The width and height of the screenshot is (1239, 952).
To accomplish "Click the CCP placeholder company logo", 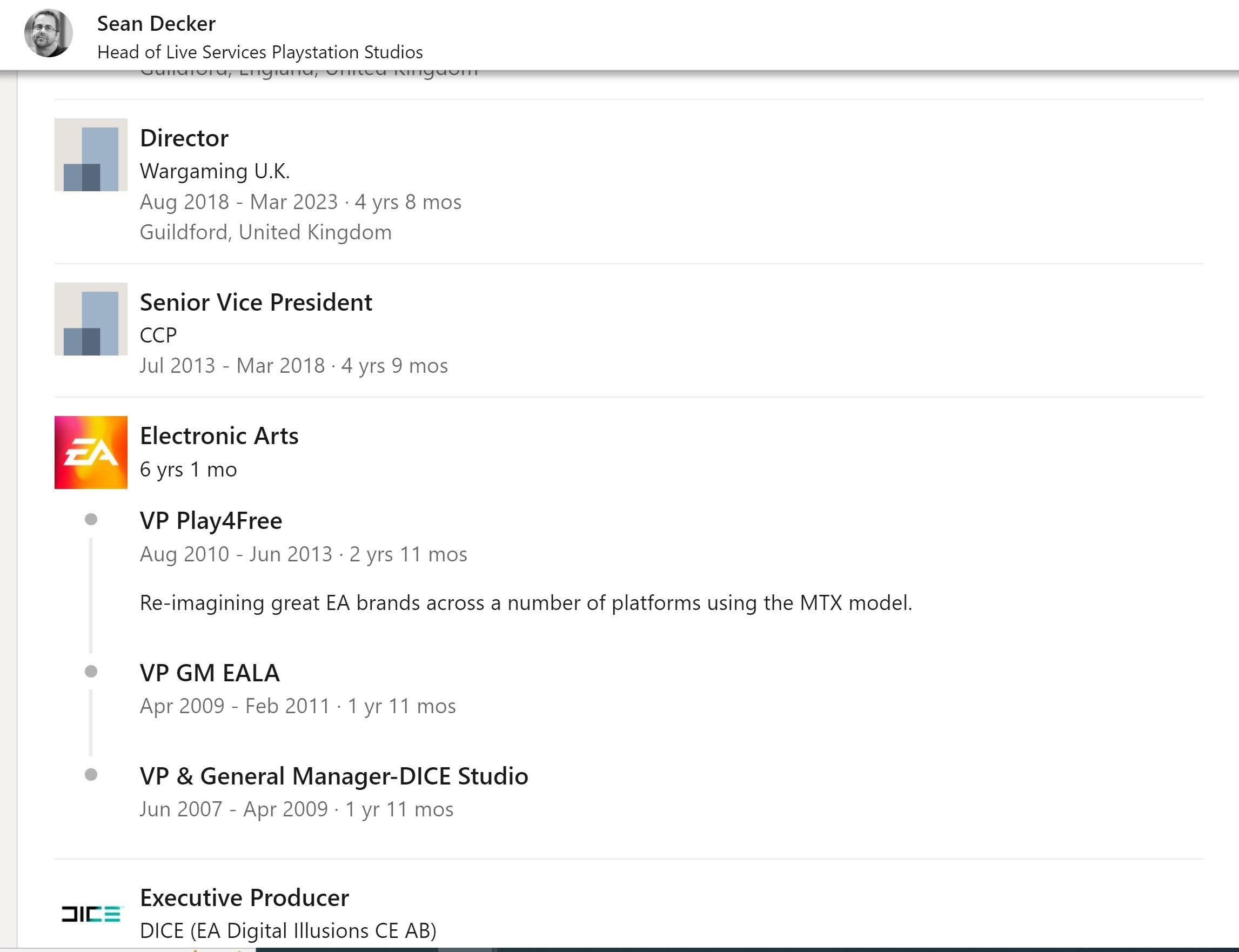I will 91,319.
